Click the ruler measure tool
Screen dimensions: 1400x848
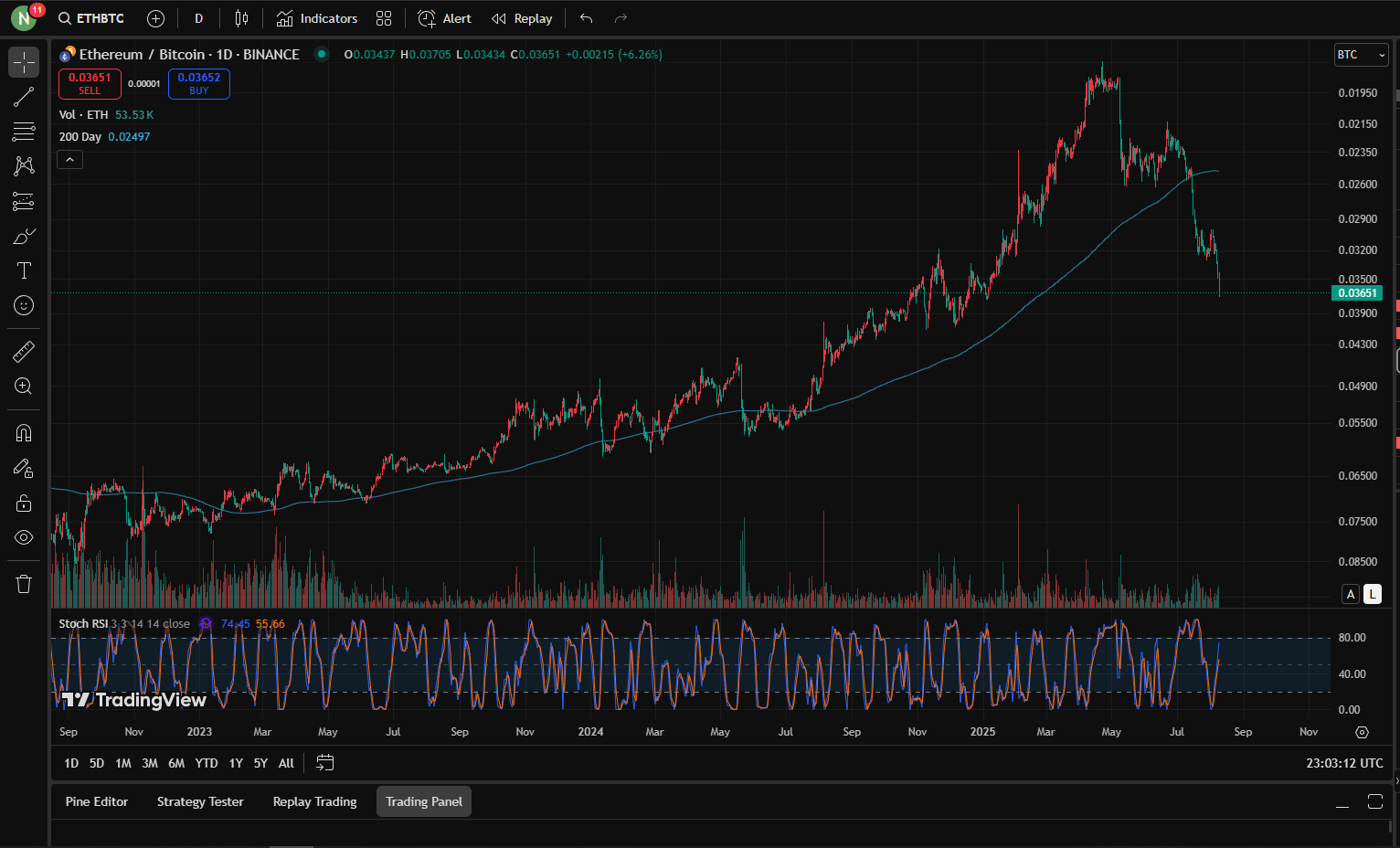[24, 351]
